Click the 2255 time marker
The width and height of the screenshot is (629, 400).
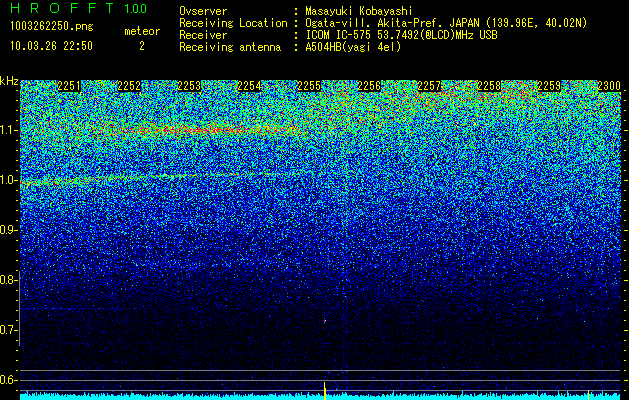309,86
